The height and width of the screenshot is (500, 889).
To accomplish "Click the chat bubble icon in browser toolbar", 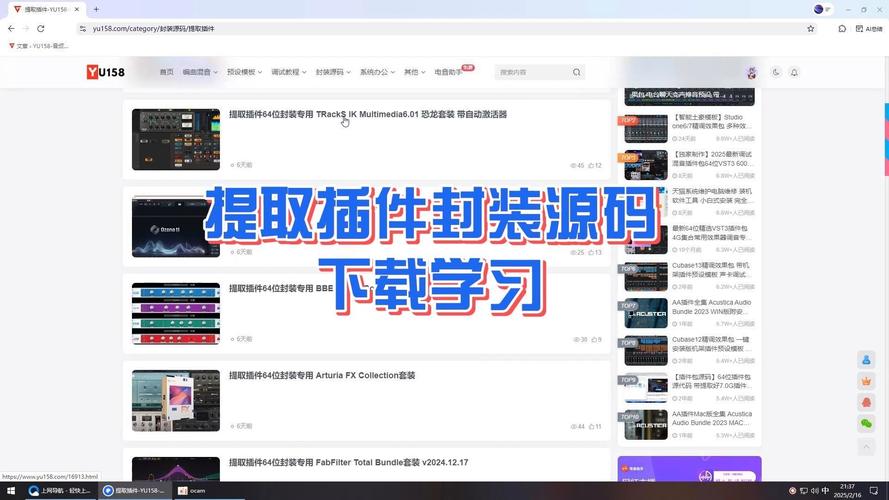I will pyautogui.click(x=842, y=28).
